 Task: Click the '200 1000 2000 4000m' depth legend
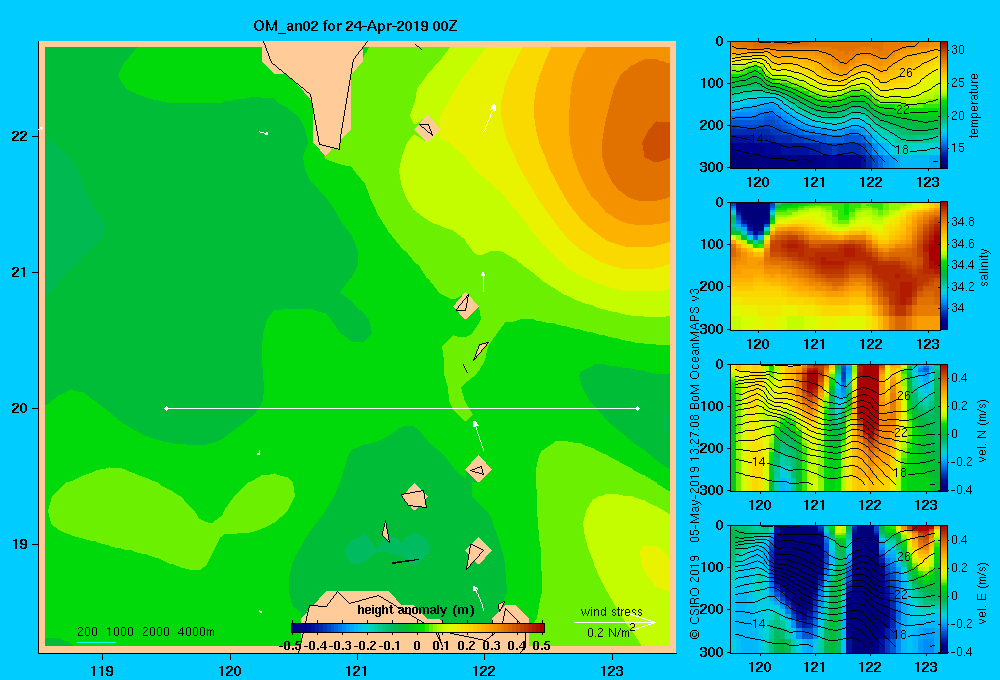click(145, 632)
